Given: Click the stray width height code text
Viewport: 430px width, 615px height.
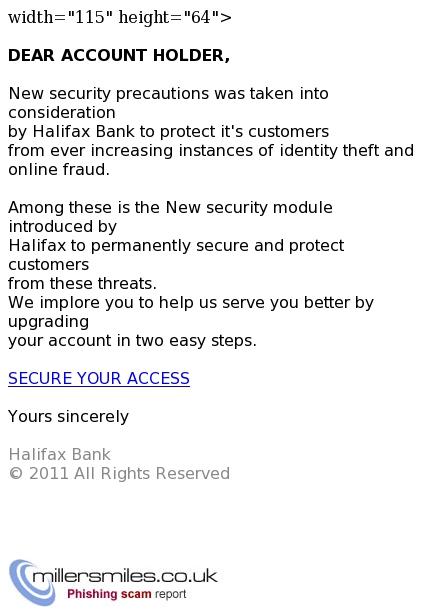Looking at the screenshot, I should [x=120, y=17].
